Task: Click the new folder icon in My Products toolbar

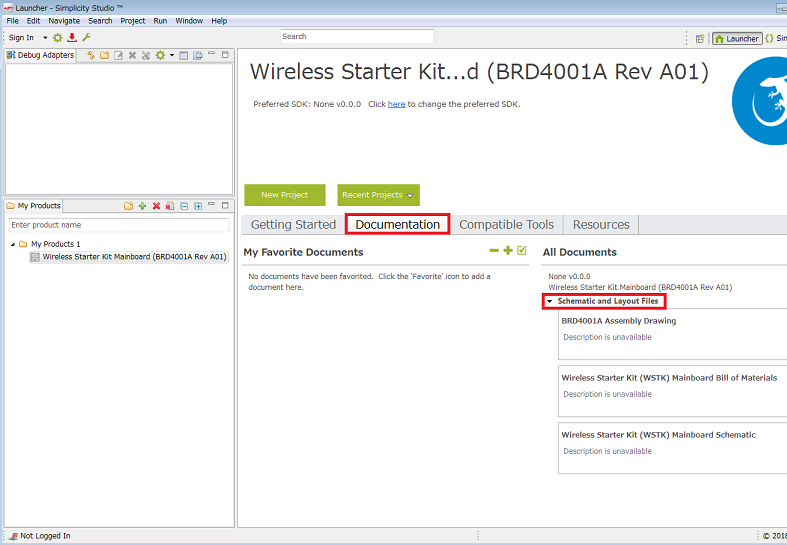Action: pos(128,206)
